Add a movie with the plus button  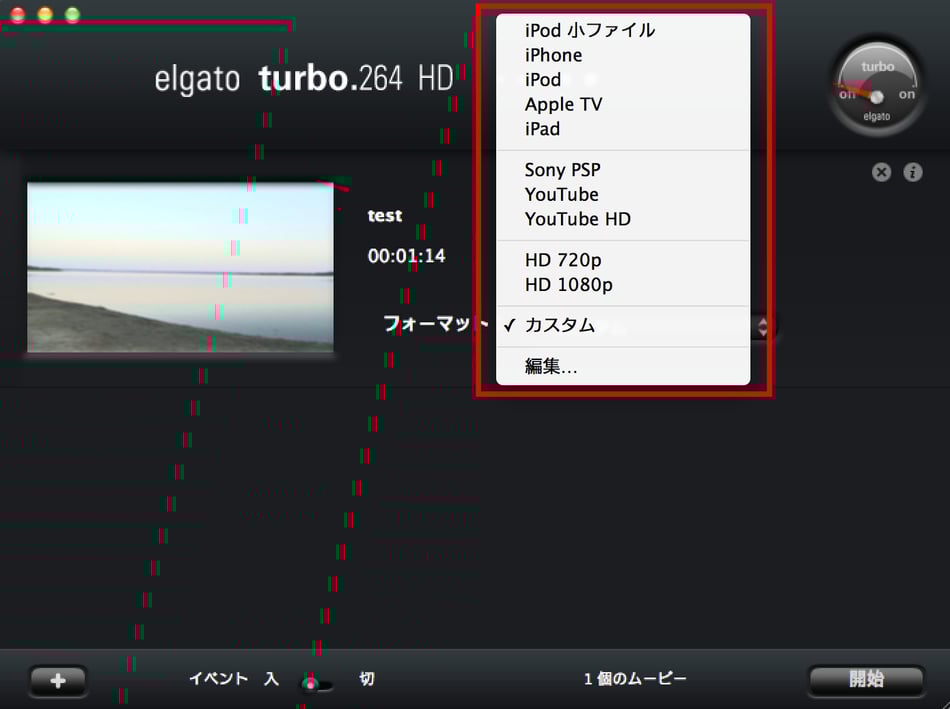coord(58,681)
